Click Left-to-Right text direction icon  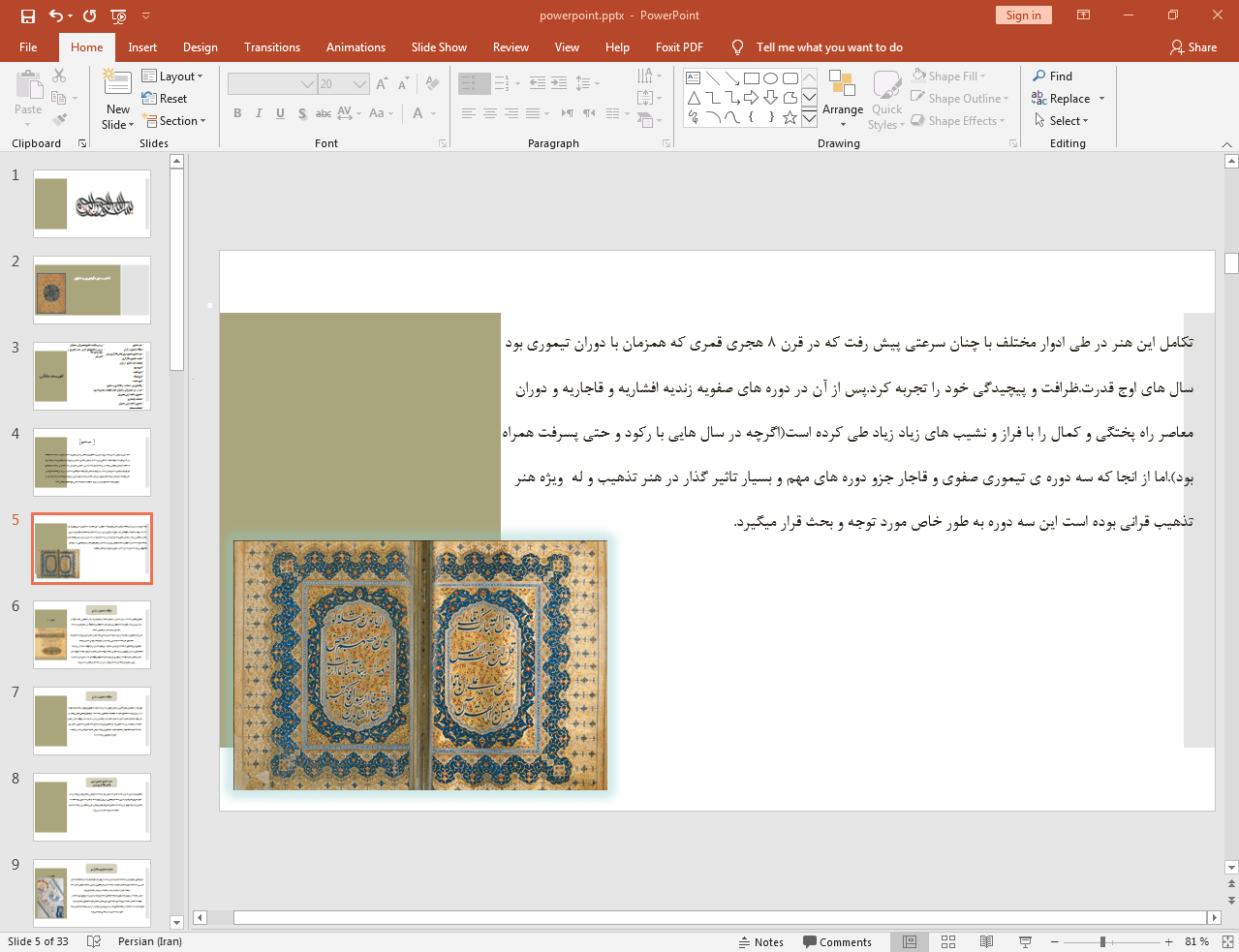coord(568,113)
